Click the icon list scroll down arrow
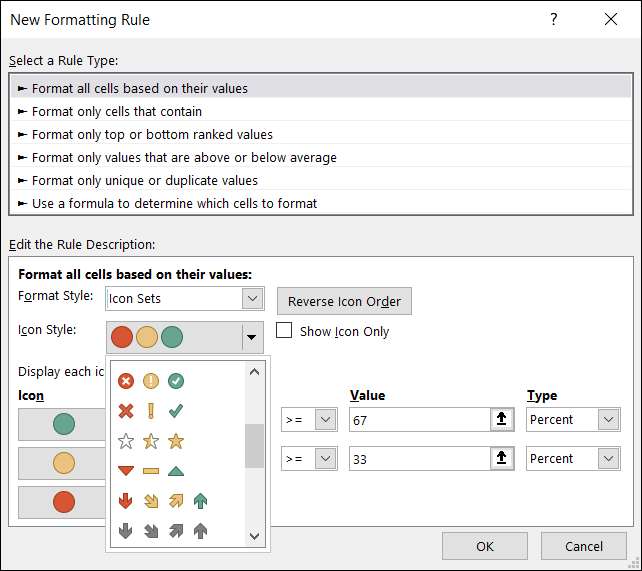 tap(254, 536)
